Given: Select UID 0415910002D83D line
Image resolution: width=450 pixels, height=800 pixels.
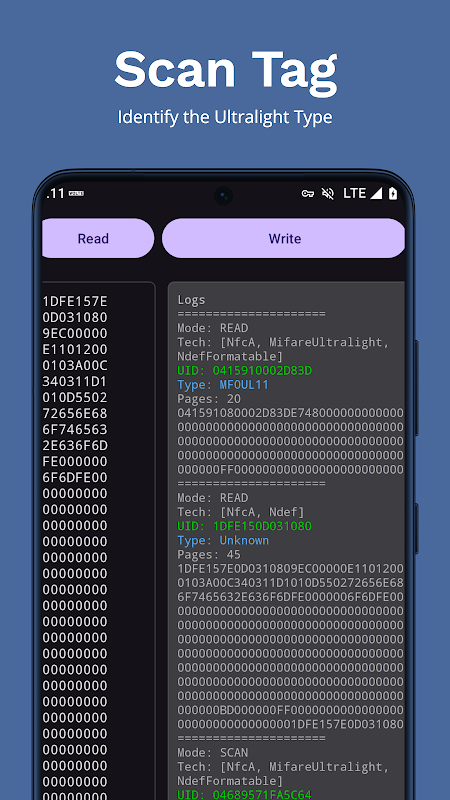Looking at the screenshot, I should click(x=244, y=370).
